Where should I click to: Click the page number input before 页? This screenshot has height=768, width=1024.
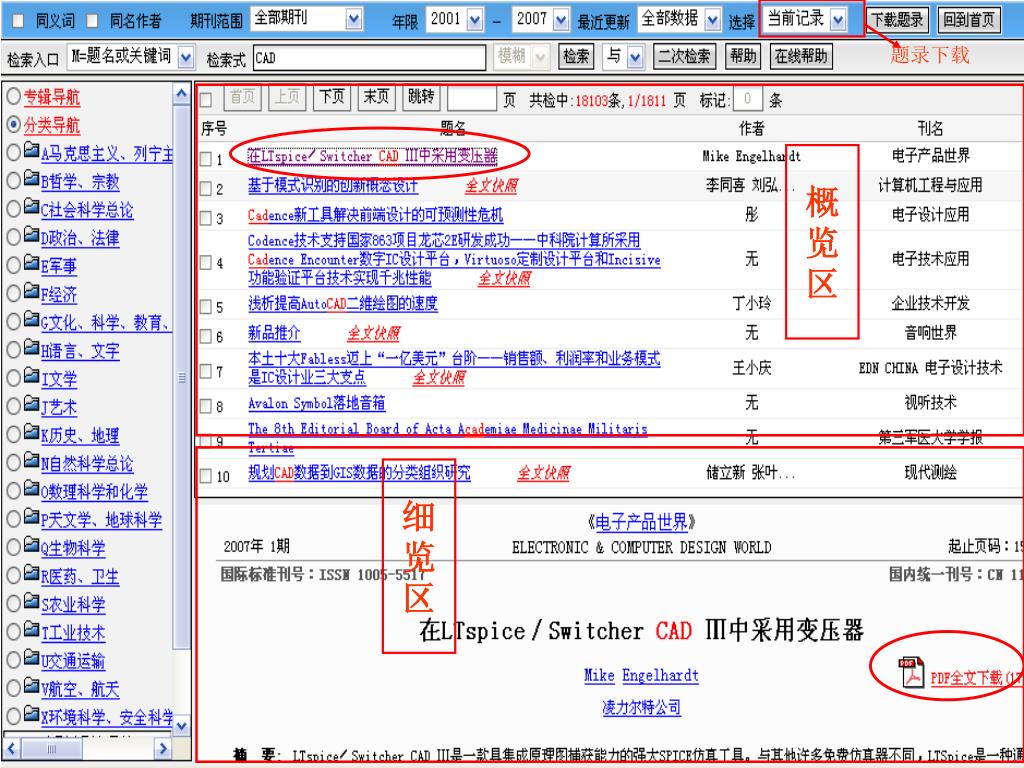coord(472,99)
